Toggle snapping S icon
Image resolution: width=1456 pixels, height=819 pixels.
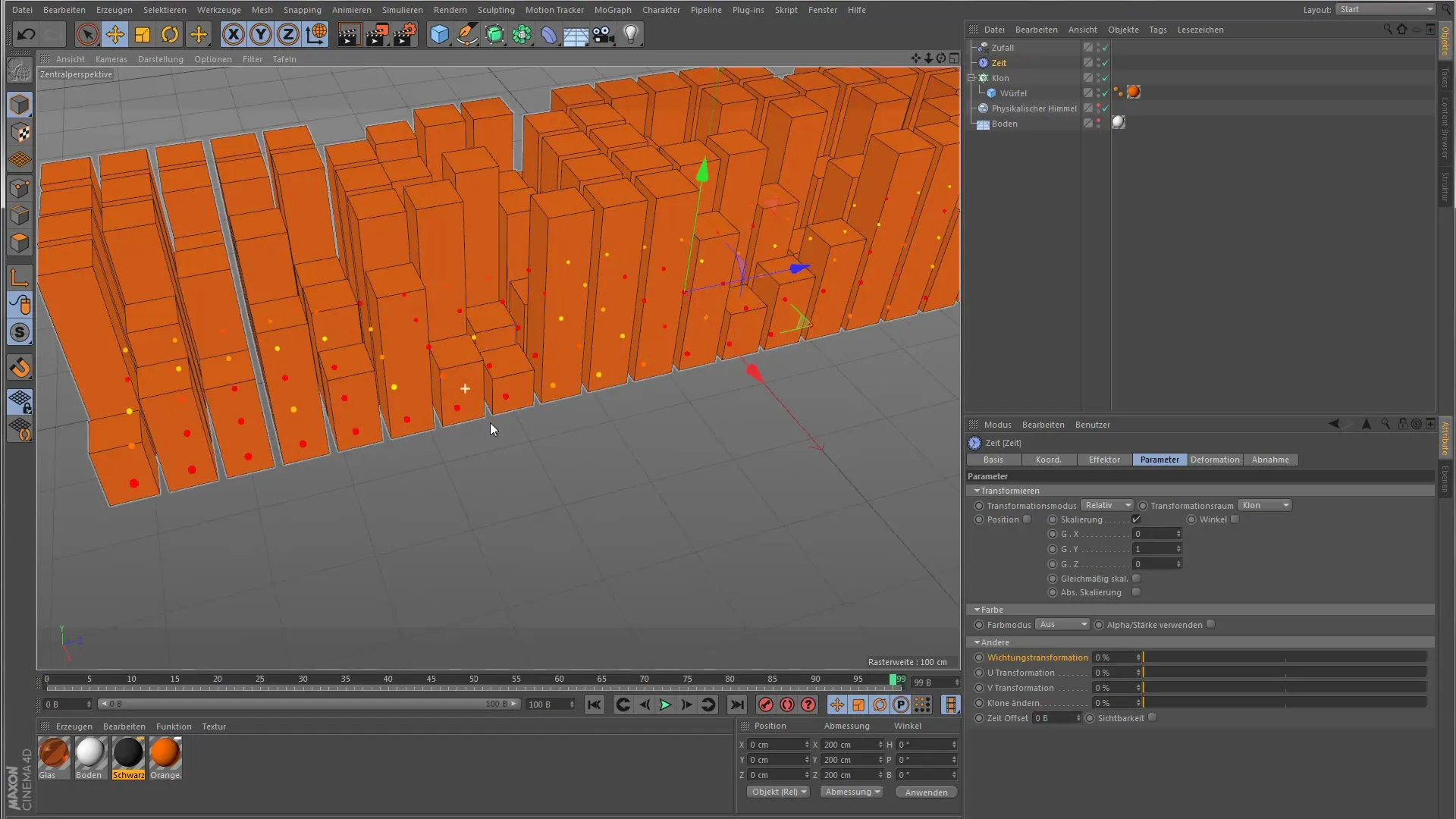click(x=20, y=332)
